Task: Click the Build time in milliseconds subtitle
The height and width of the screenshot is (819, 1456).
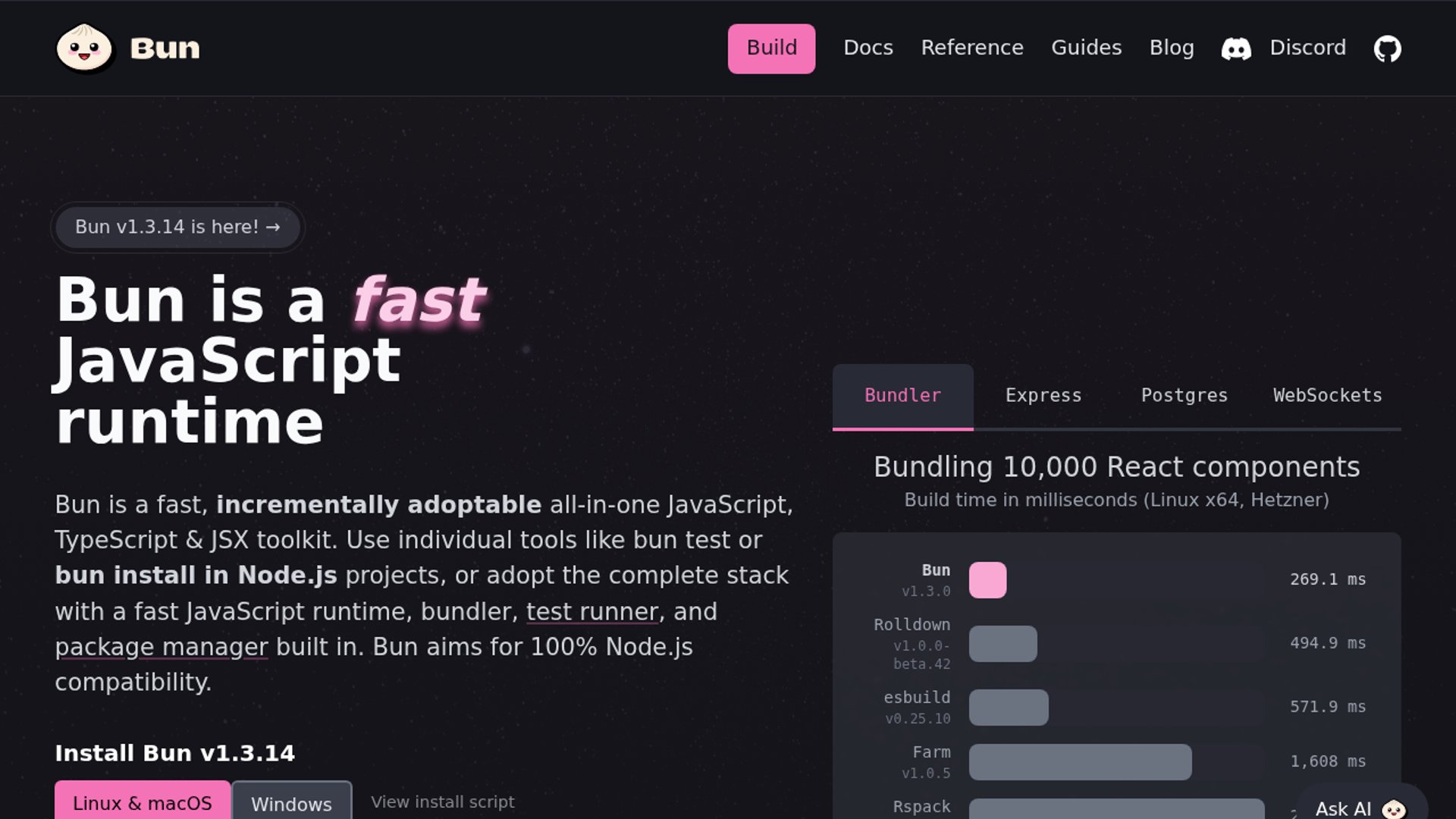Action: [1116, 500]
